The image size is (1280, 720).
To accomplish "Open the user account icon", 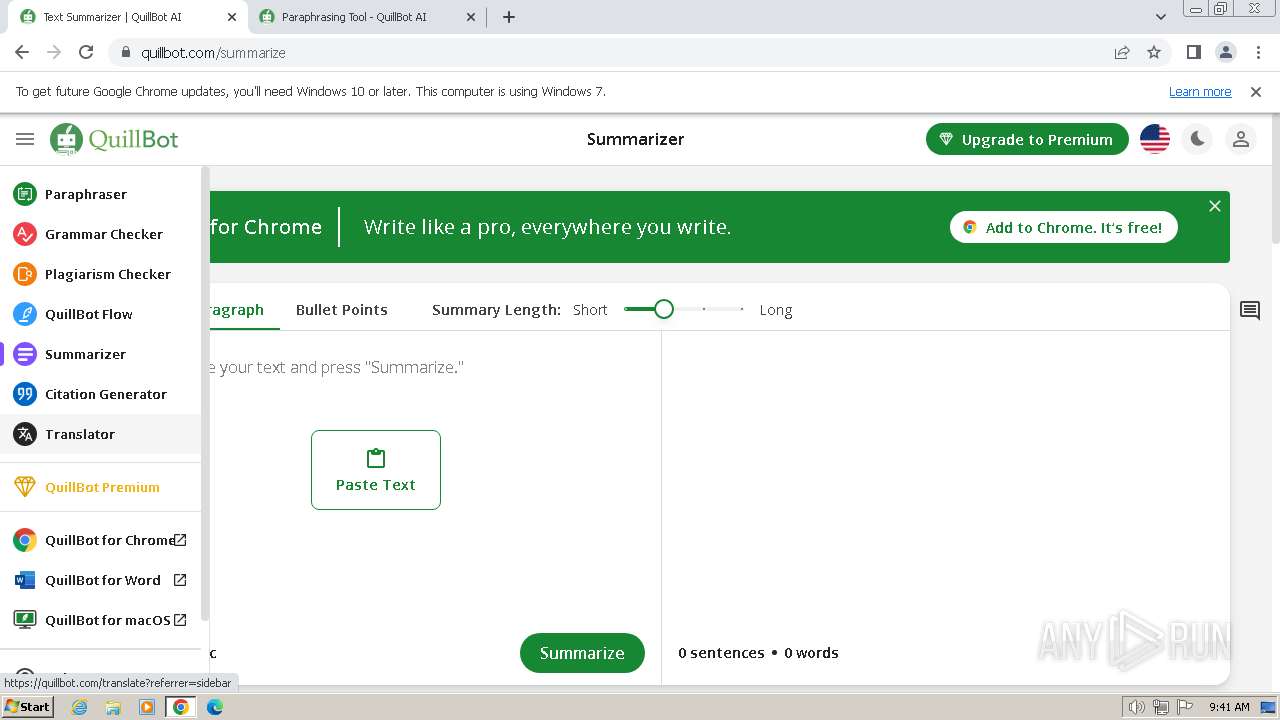I will (x=1241, y=139).
